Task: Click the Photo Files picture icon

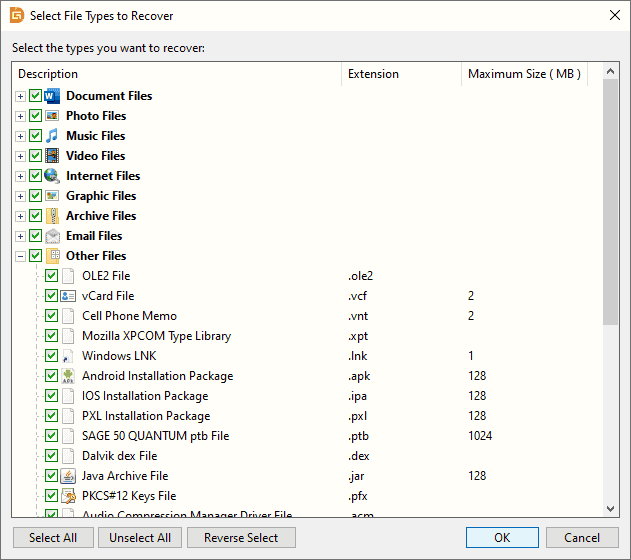Action: 52,116
